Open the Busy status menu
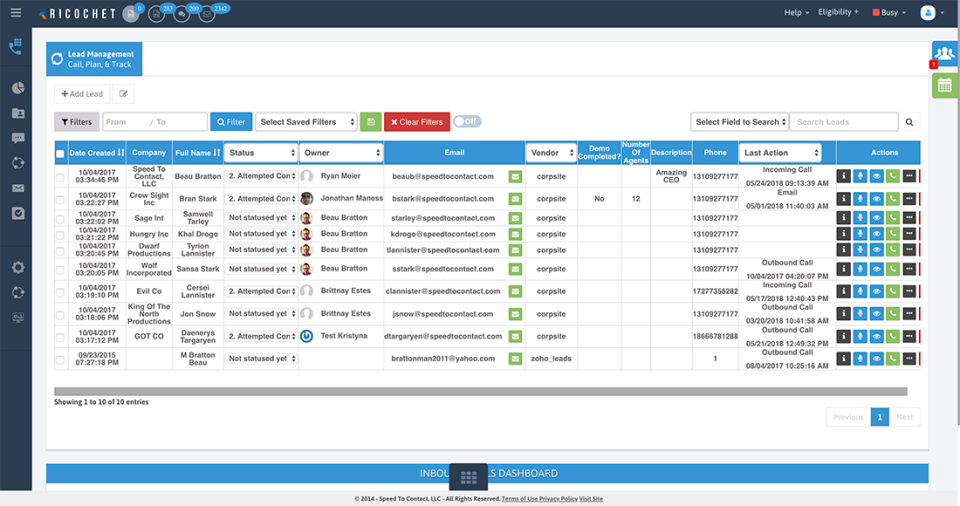This screenshot has width=960, height=506. pos(889,13)
